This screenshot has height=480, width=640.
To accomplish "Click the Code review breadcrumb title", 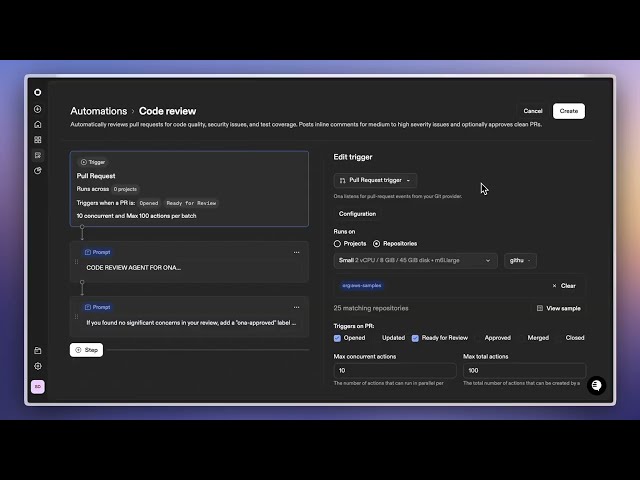I will coord(167,111).
